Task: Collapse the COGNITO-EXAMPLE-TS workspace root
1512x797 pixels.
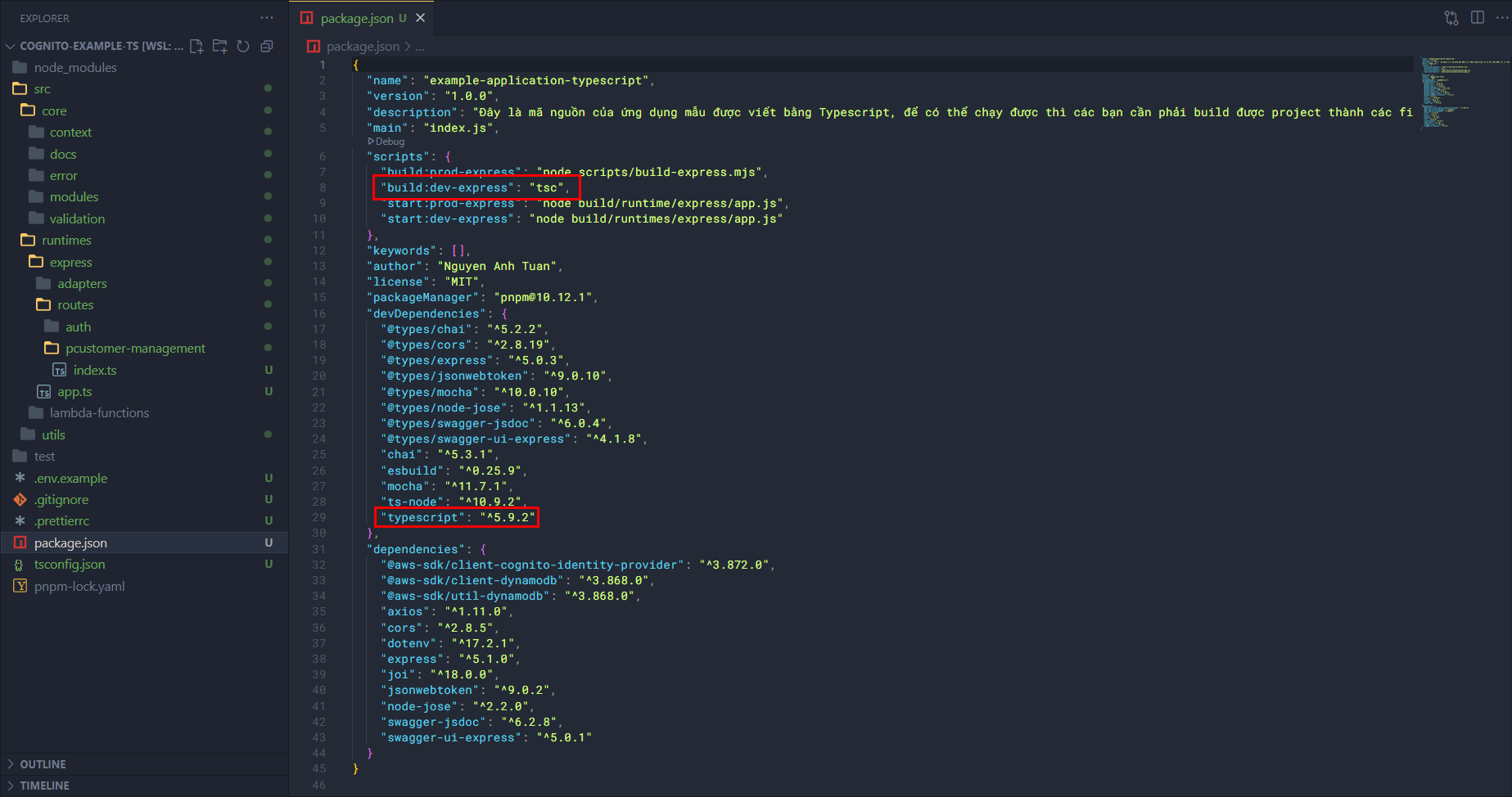Action: pyautogui.click(x=11, y=46)
